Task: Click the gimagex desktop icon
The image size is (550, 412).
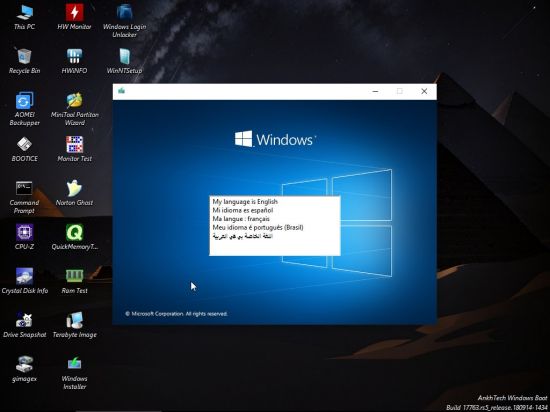Action: click(x=24, y=369)
